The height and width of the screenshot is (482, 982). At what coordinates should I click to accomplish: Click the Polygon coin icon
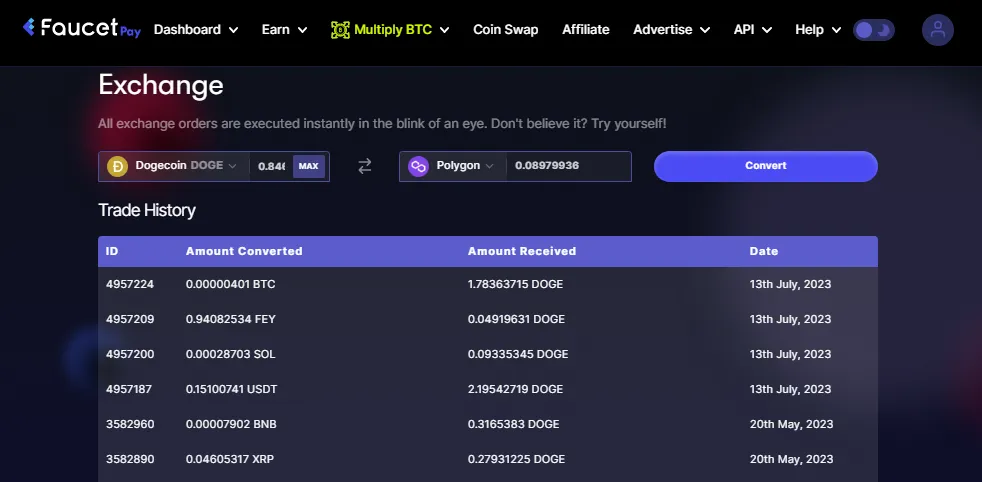(418, 166)
